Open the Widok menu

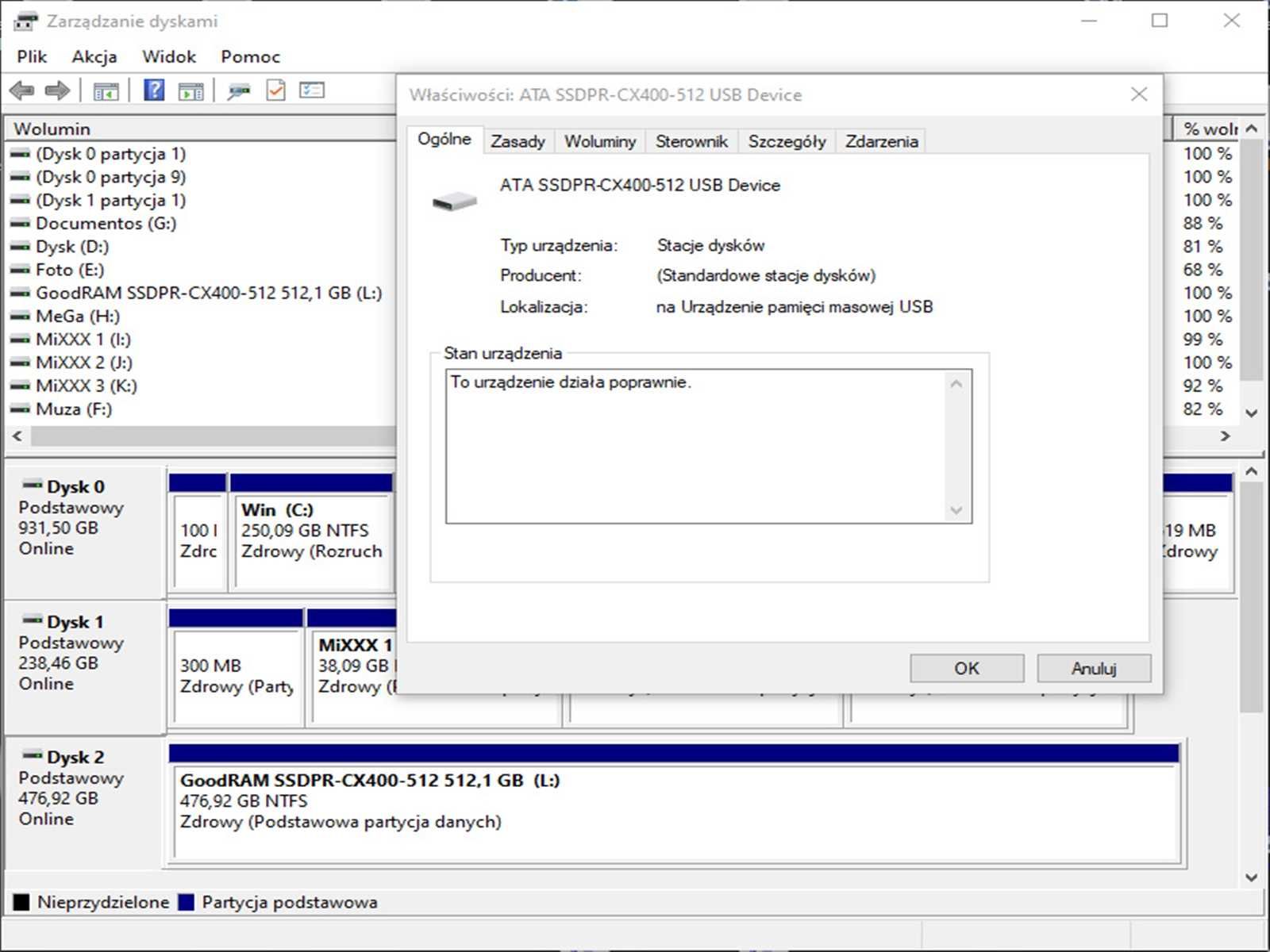(x=169, y=57)
